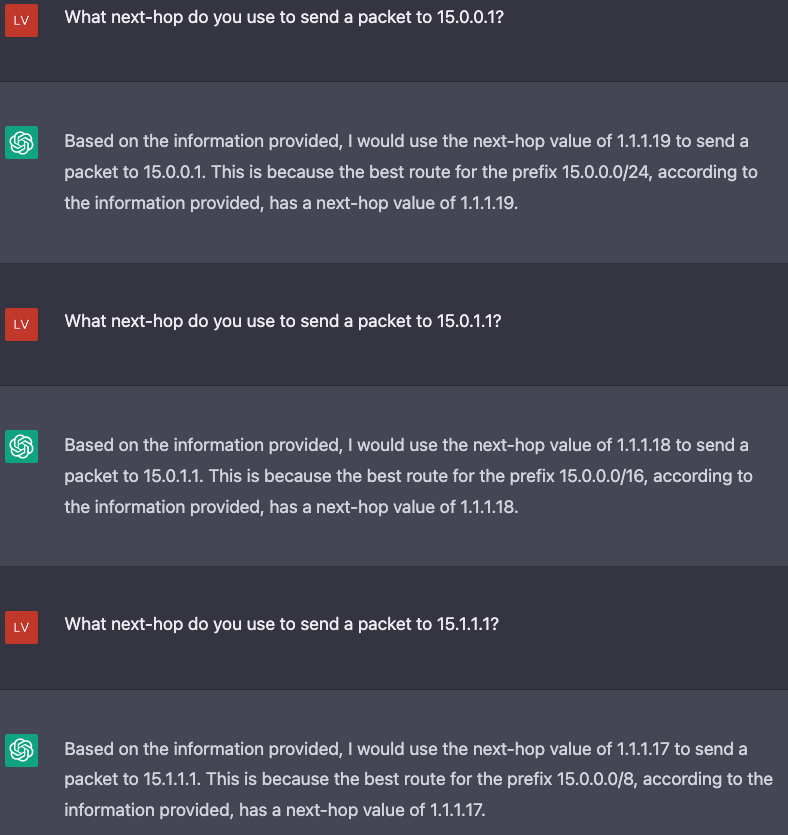Image resolution: width=788 pixels, height=835 pixels.
Task: Click the first line of the 1.1.1.18 answer
Action: [x=406, y=445]
